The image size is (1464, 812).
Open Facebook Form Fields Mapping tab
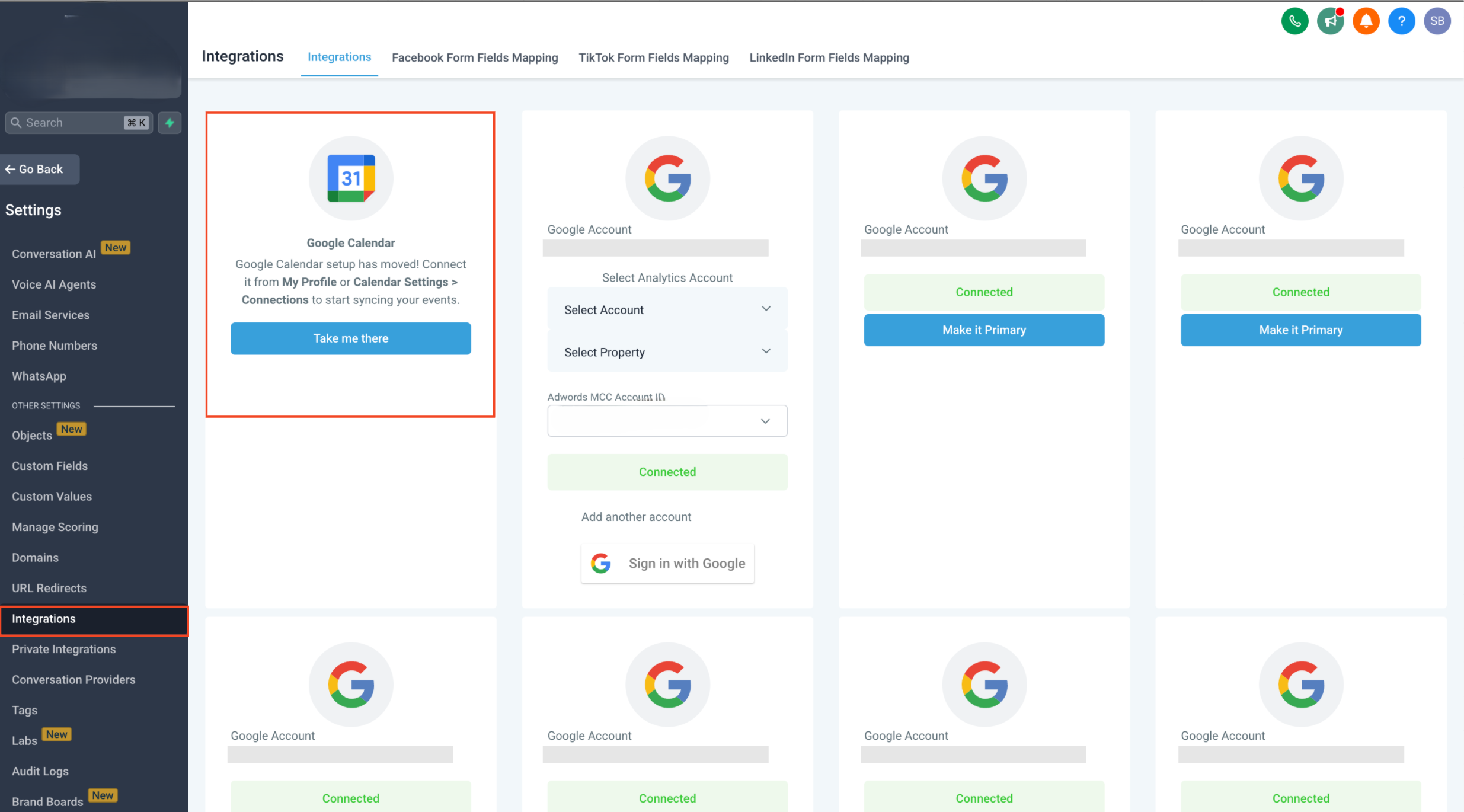(475, 57)
